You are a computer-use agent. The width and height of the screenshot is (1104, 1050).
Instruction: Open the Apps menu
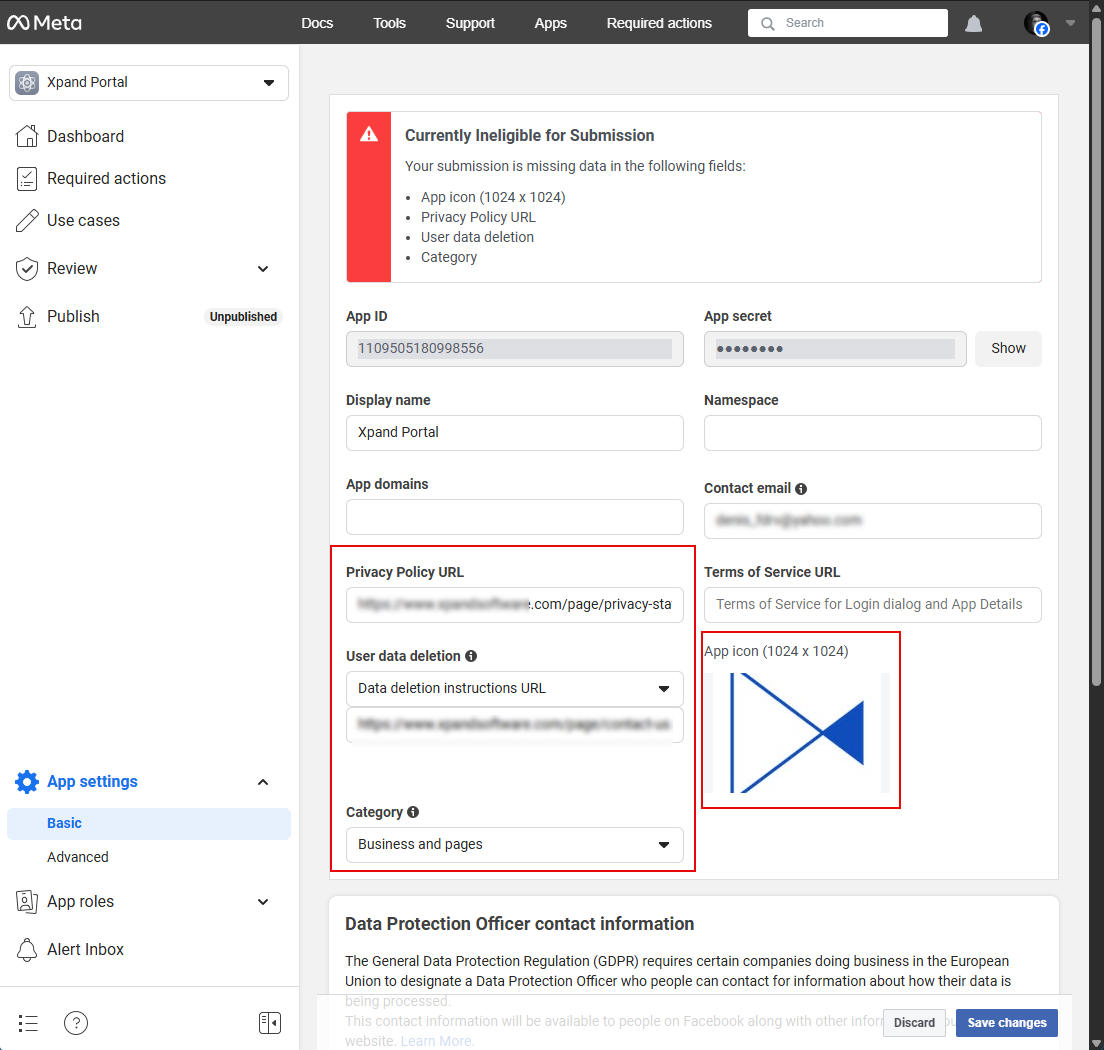click(551, 23)
